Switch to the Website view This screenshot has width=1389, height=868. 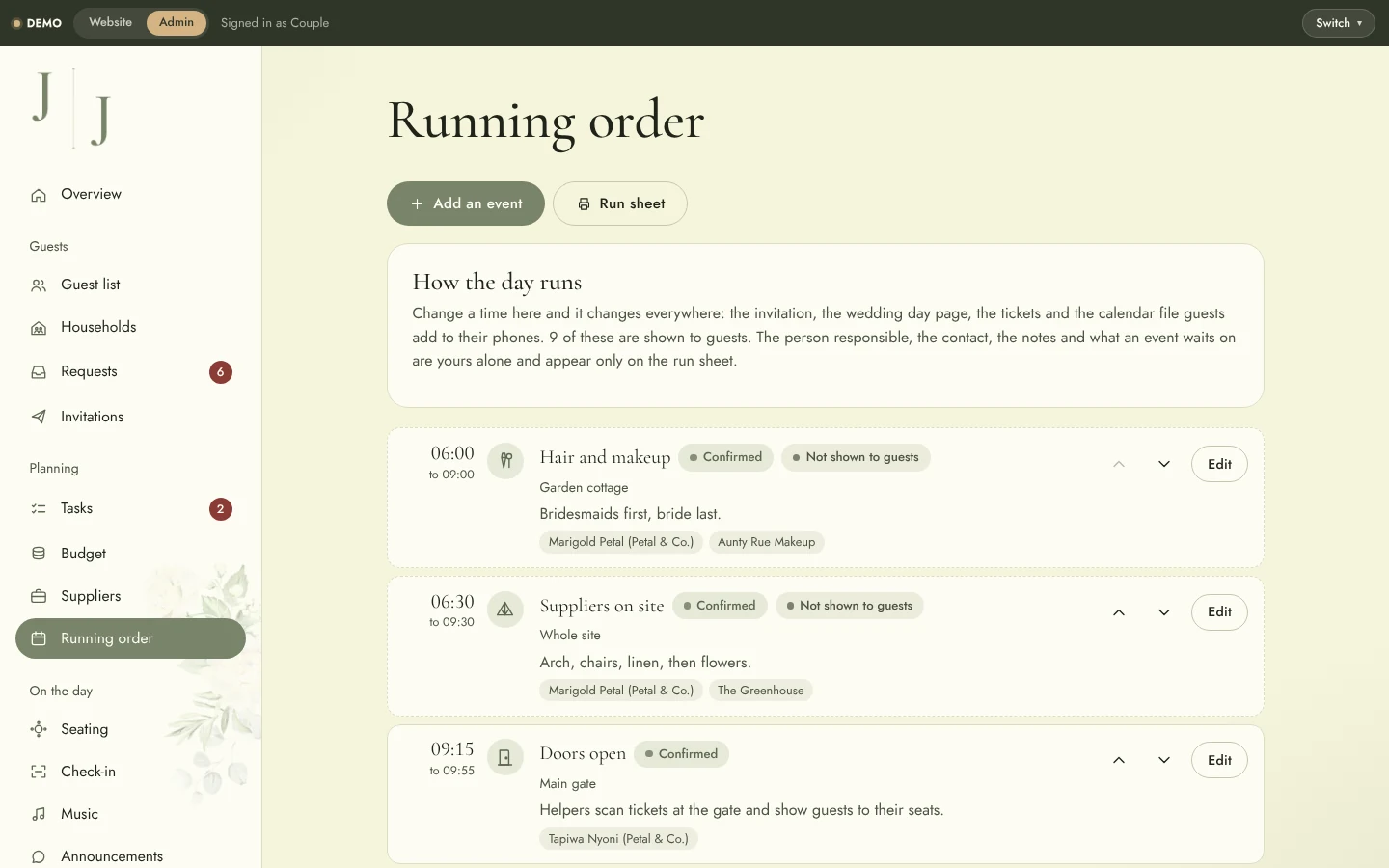coord(111,22)
